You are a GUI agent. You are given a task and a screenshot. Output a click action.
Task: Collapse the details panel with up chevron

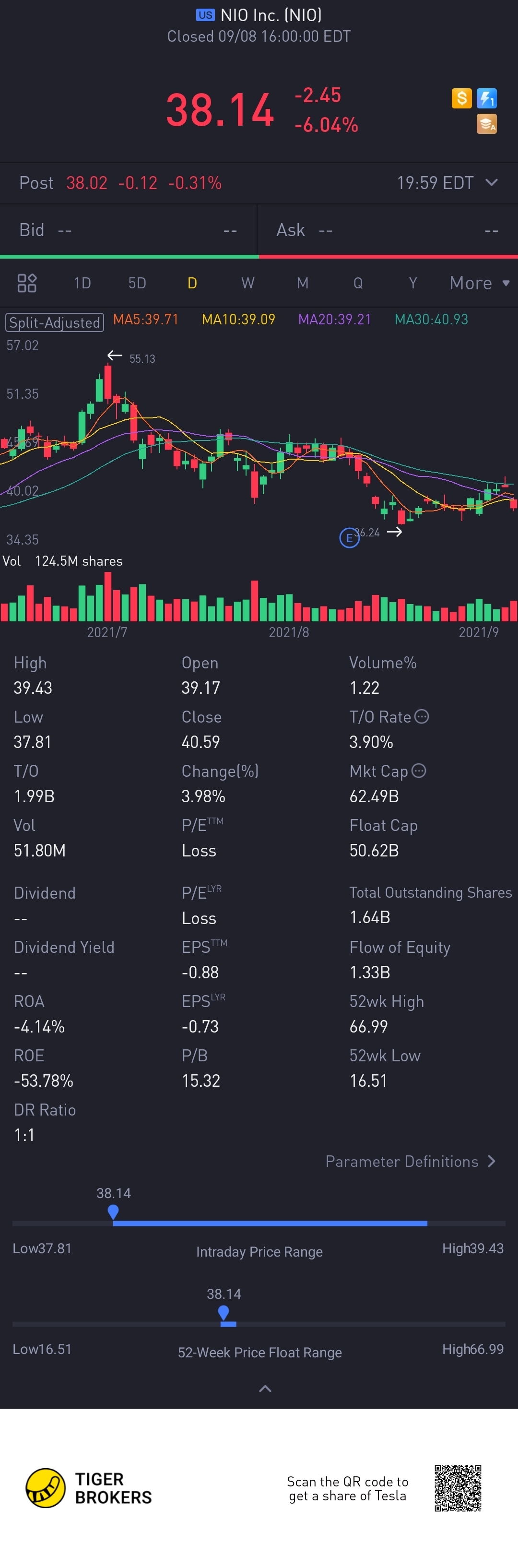[265, 1389]
